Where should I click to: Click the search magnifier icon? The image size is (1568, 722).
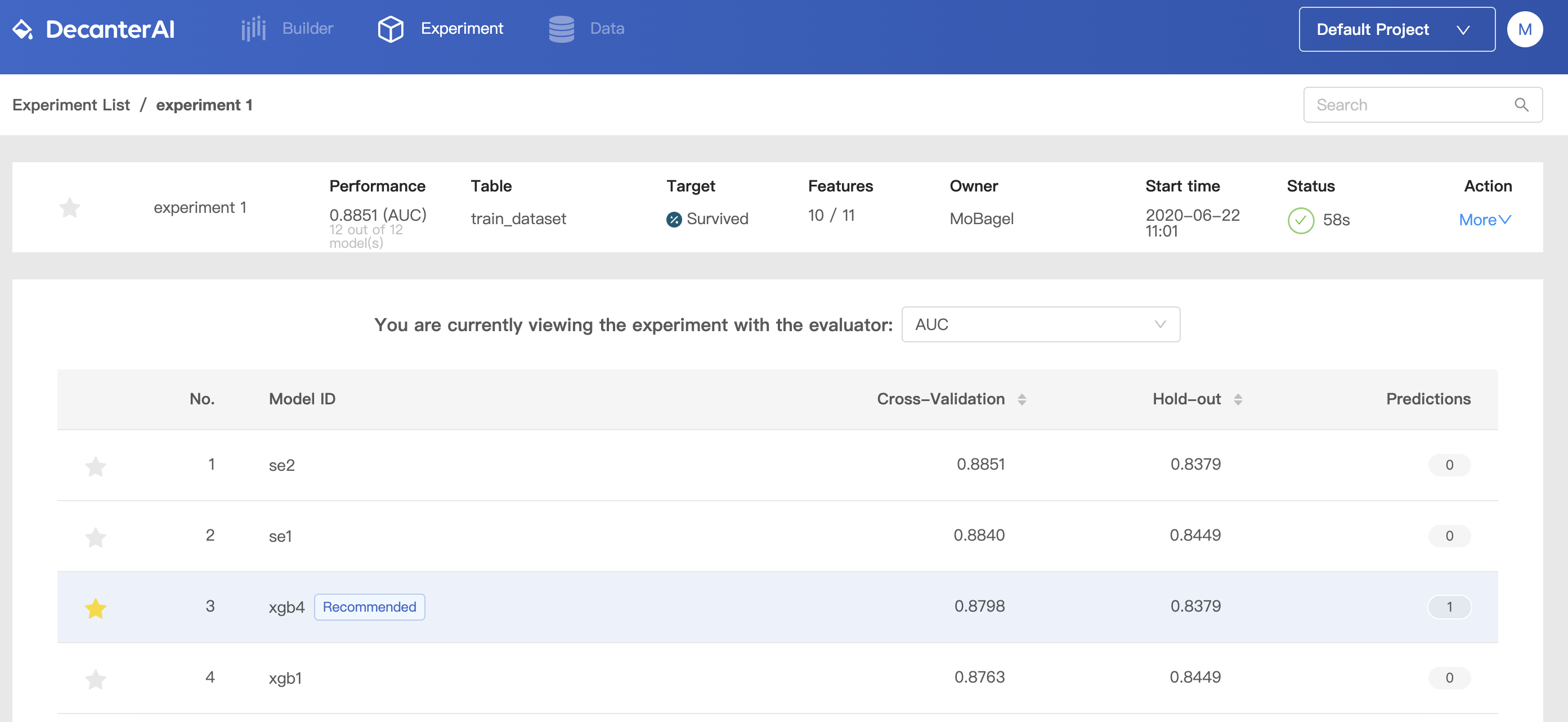click(1521, 105)
